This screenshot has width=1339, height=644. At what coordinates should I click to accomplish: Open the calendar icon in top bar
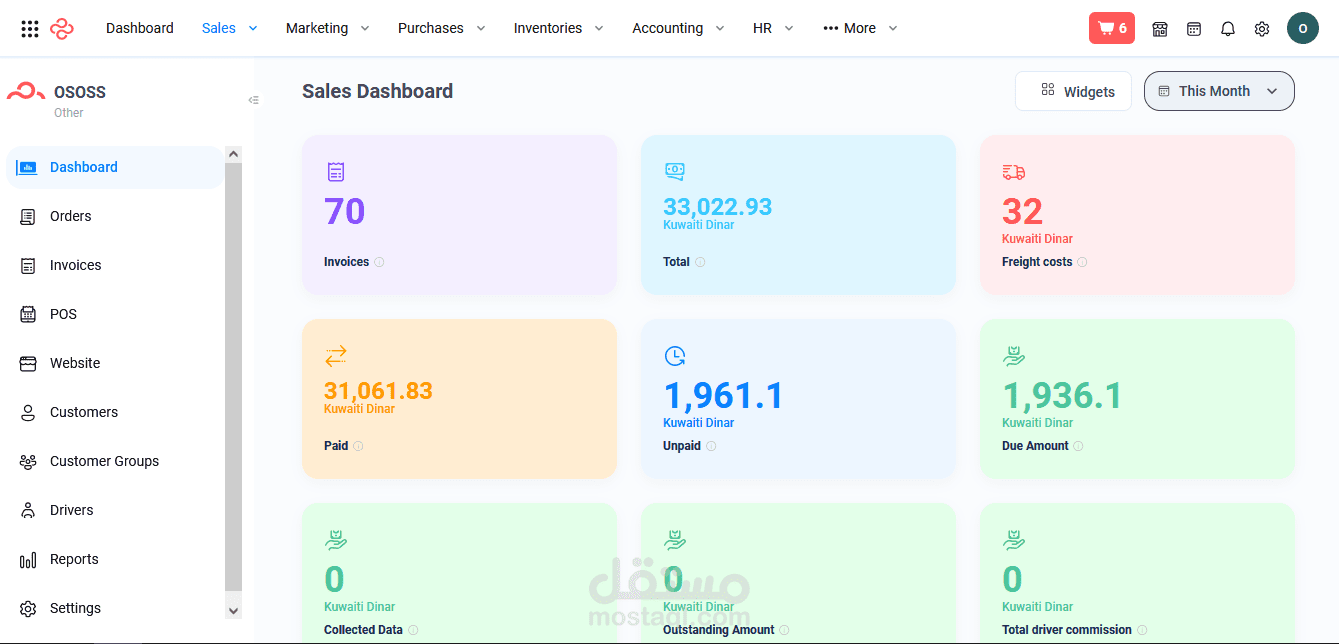[1194, 29]
